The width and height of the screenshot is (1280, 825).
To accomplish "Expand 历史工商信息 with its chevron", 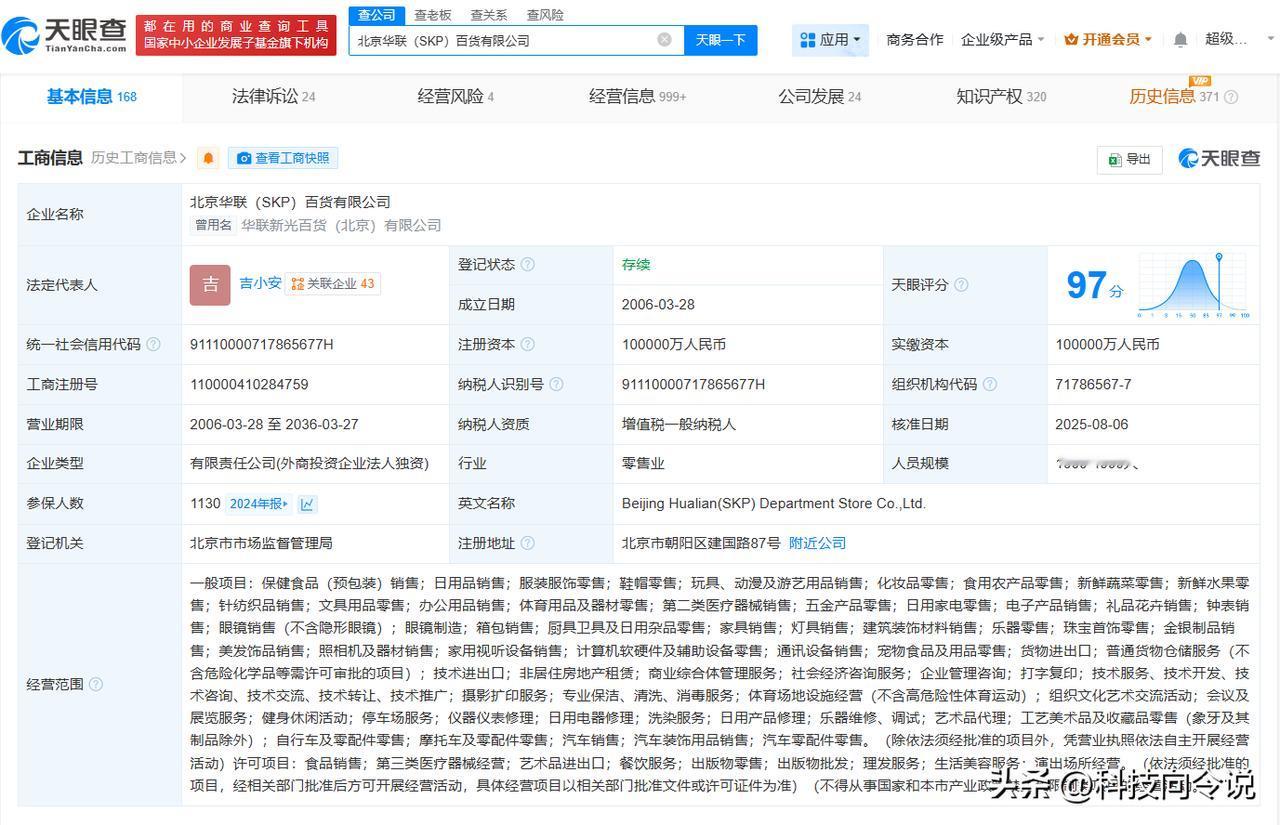I will coord(183,158).
